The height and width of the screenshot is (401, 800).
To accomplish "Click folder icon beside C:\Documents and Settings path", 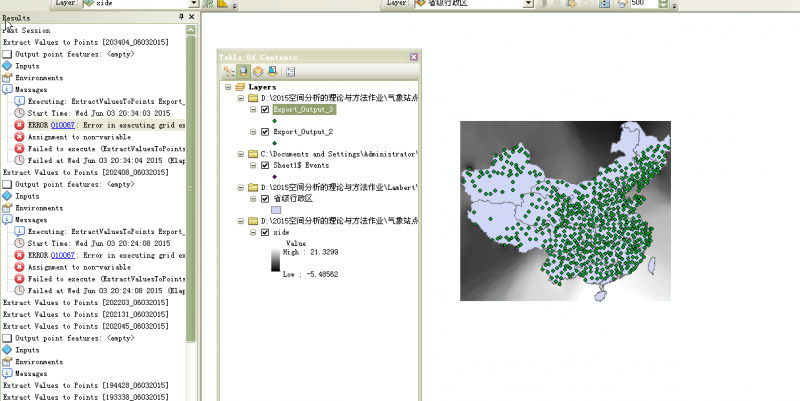I will [253, 154].
